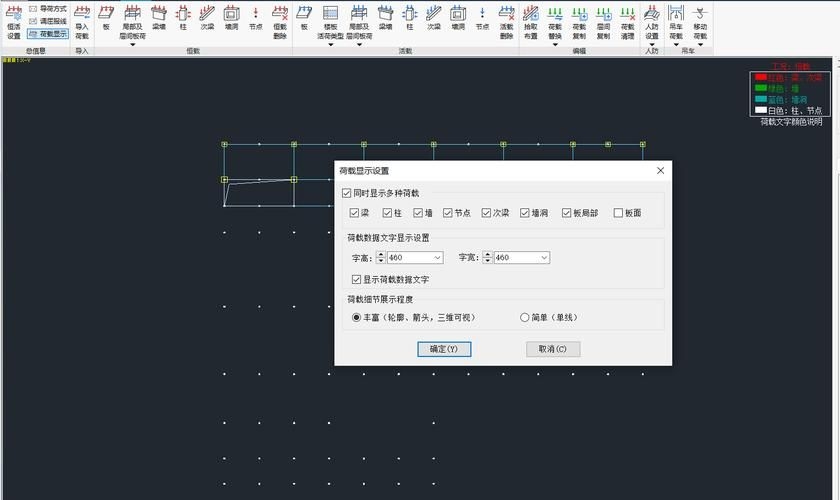The width and height of the screenshot is (840, 500).
Task: Click the 确定(Y) confirm button
Action: (444, 349)
